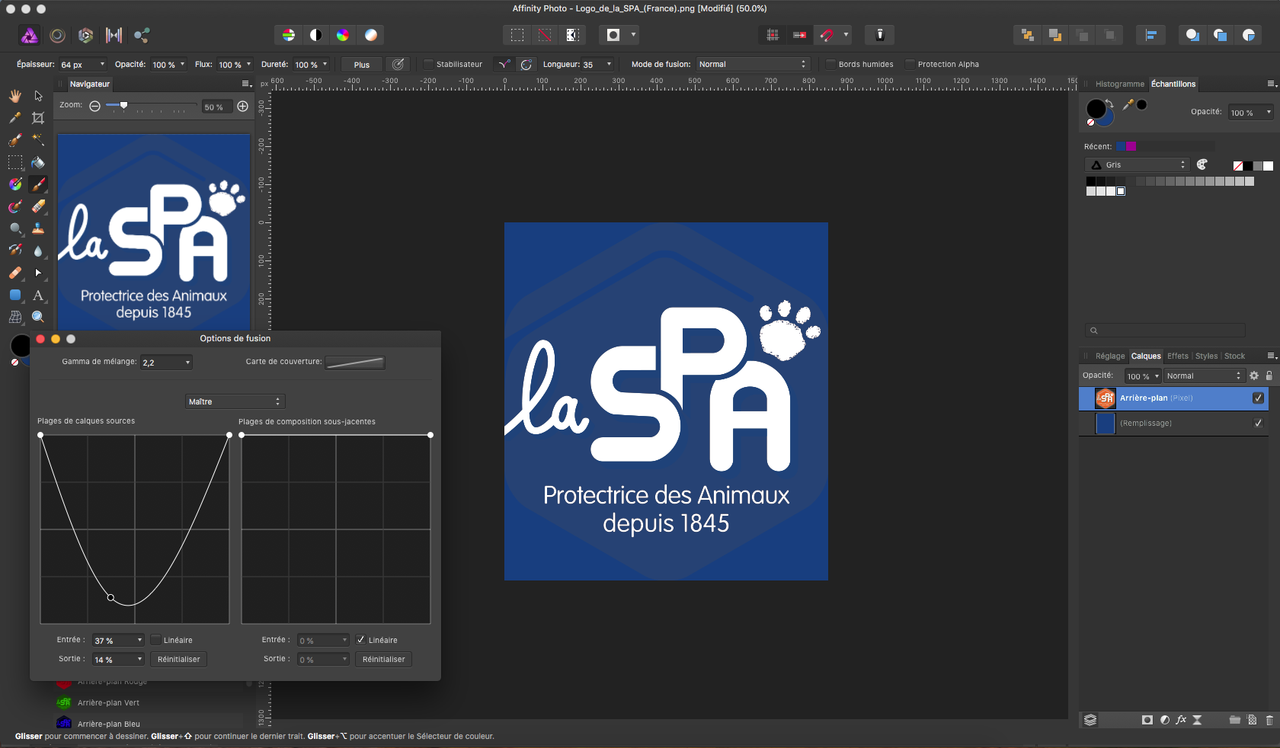
Task: Click the Invert Selection toolbar icon
Action: 573,35
